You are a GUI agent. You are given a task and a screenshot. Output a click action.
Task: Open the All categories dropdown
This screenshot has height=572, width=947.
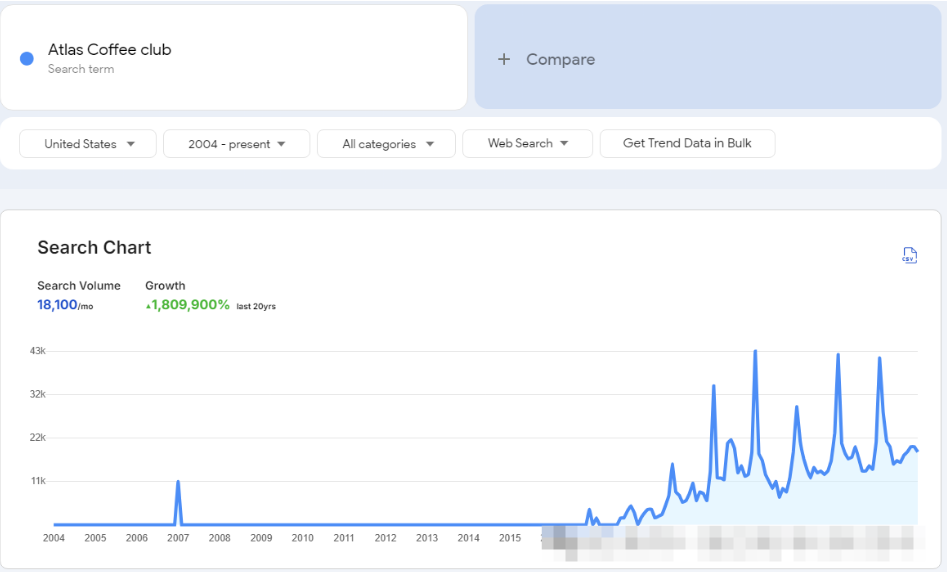click(x=386, y=144)
